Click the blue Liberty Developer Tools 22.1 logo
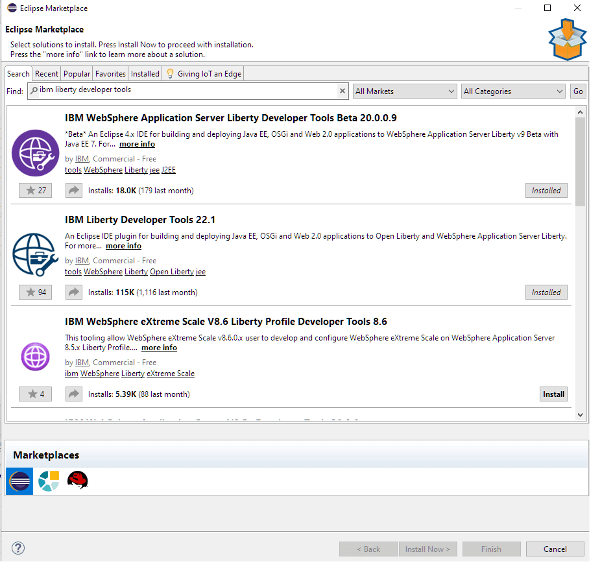Screen dimensions: 590x562 [35, 255]
